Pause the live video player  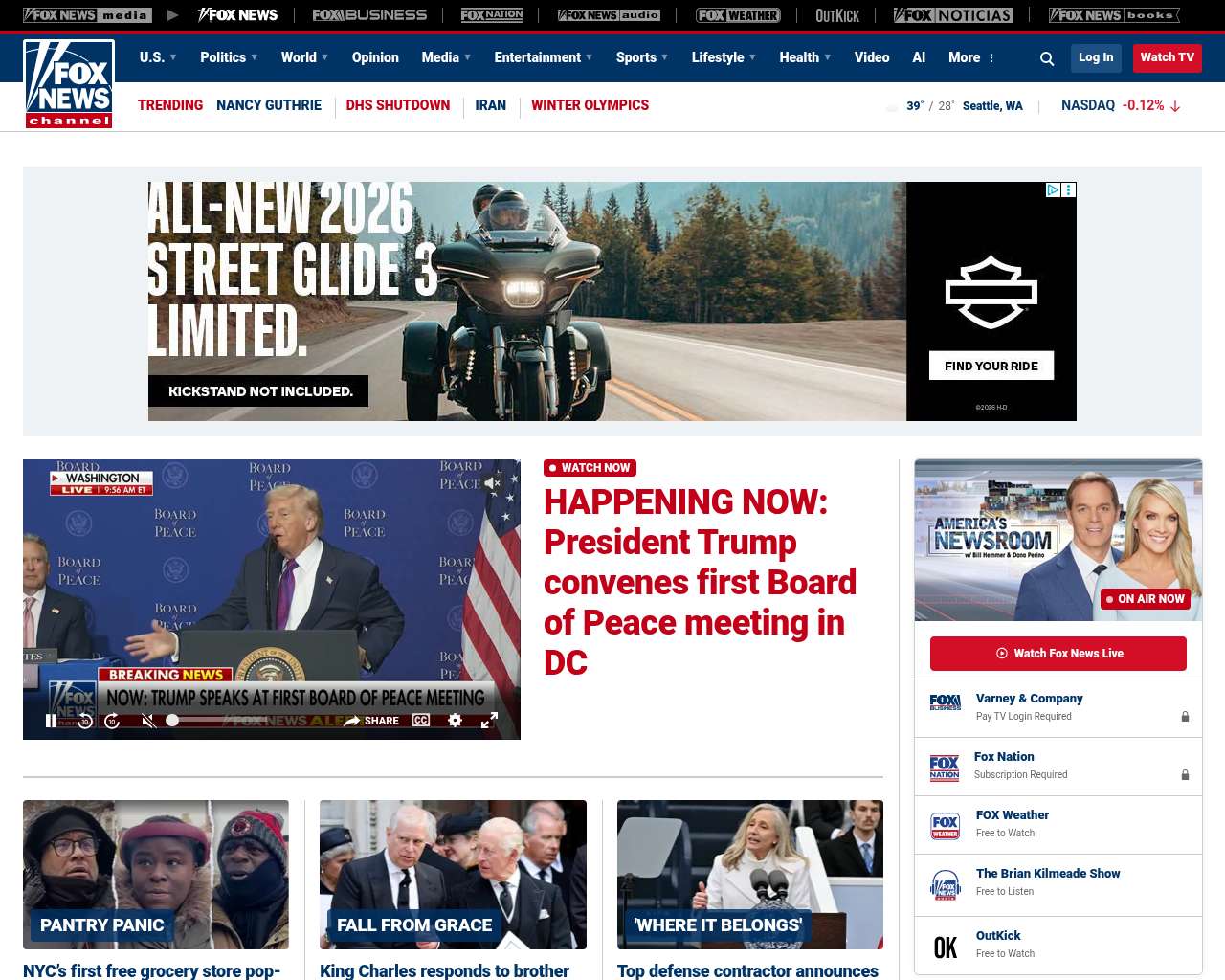[51, 721]
